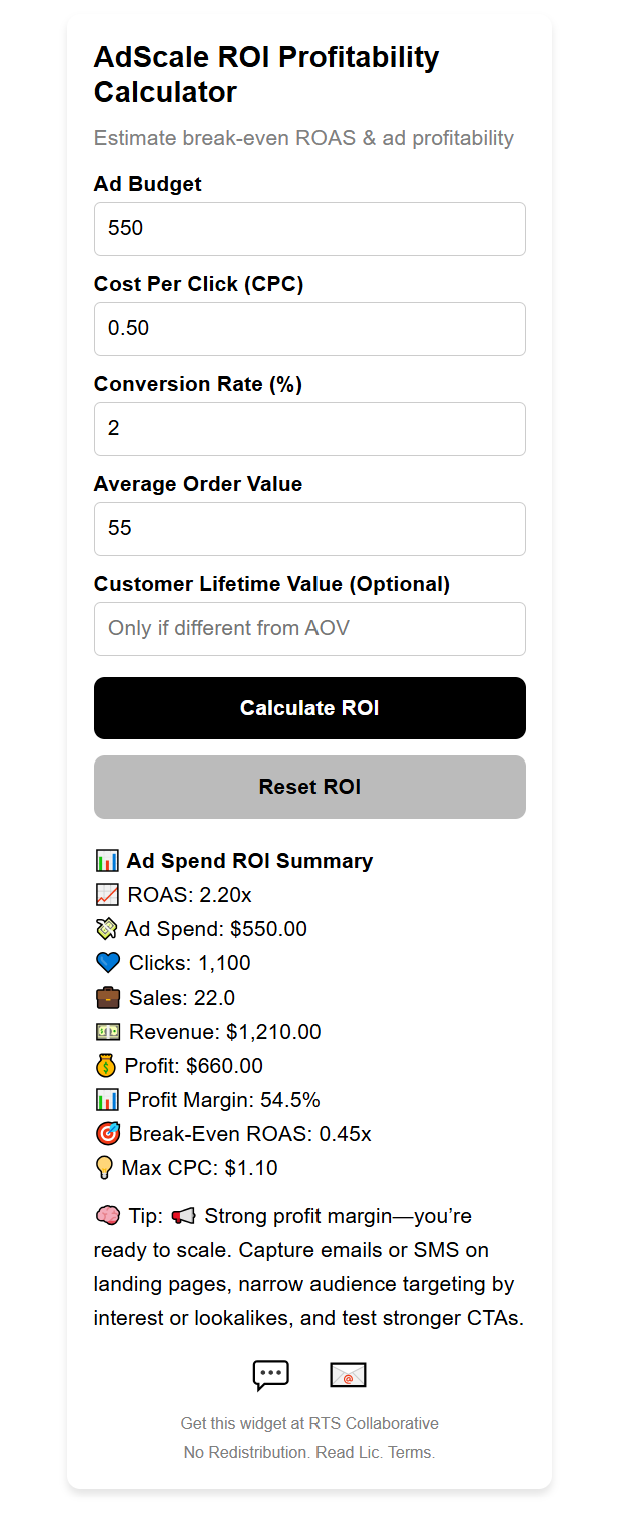Click the Cost Per Click input
The height and width of the screenshot is (1516, 632).
coord(309,328)
